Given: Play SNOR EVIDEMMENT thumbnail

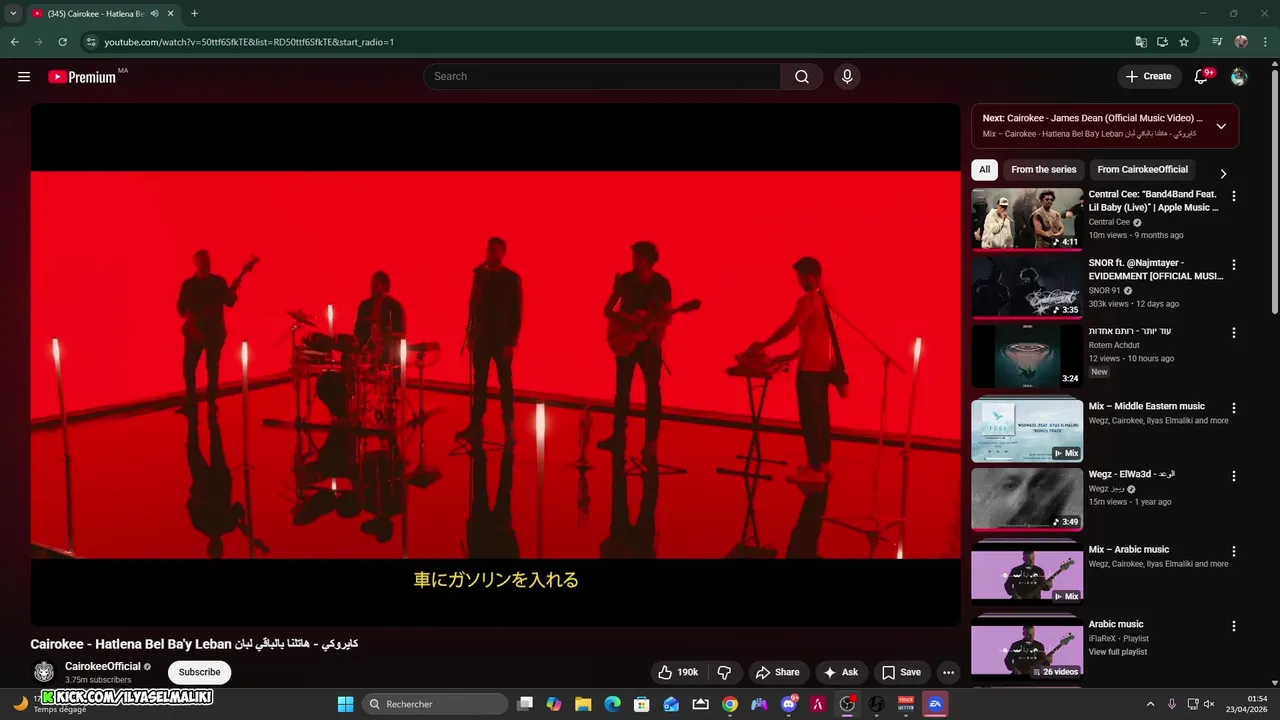Looking at the screenshot, I should point(1027,286).
